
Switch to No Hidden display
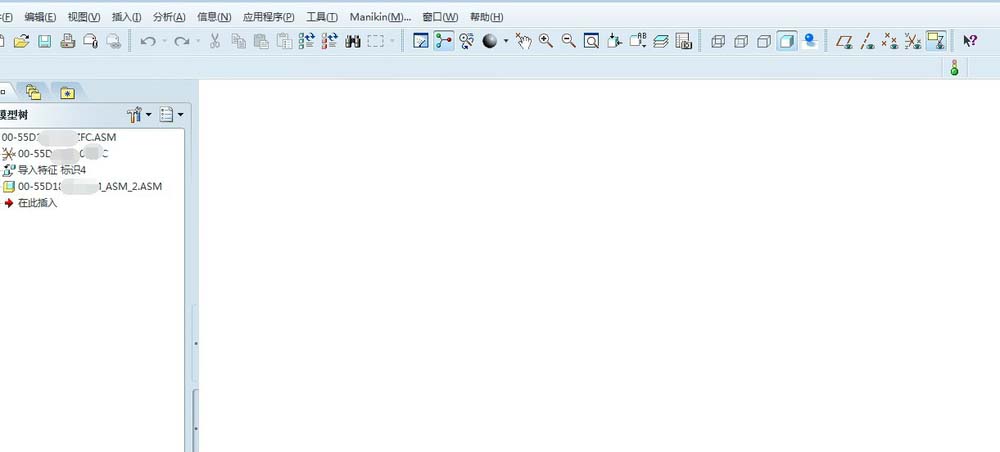tap(764, 41)
